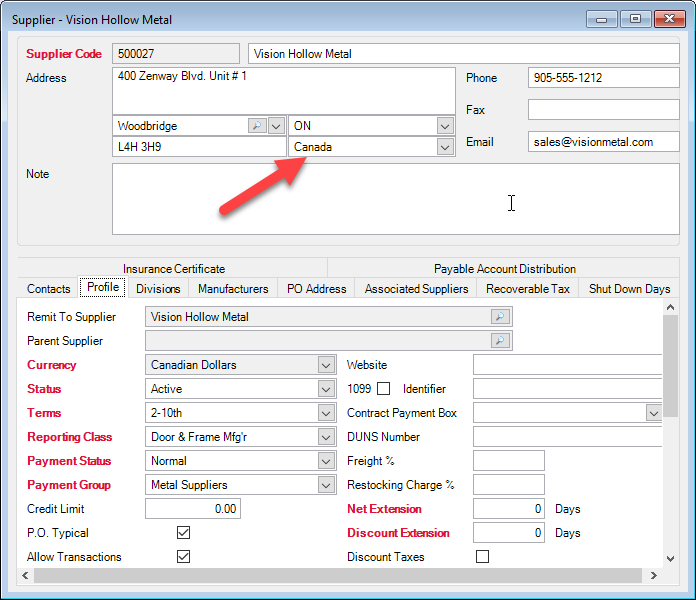Expand the Status dropdown showing Active
Screen dimensions: 696x600
click(x=326, y=389)
